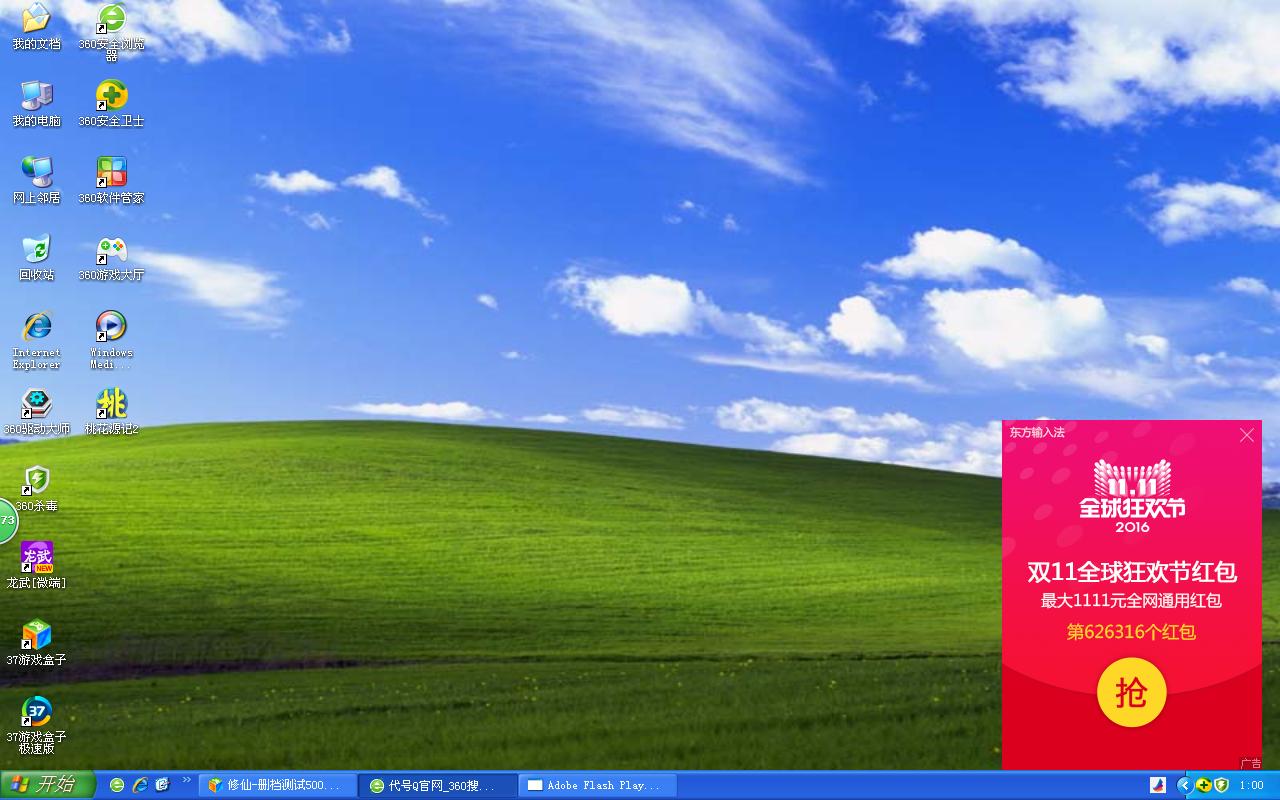This screenshot has height=800, width=1280.
Task: Open the 开始 Start menu
Action: 47,785
